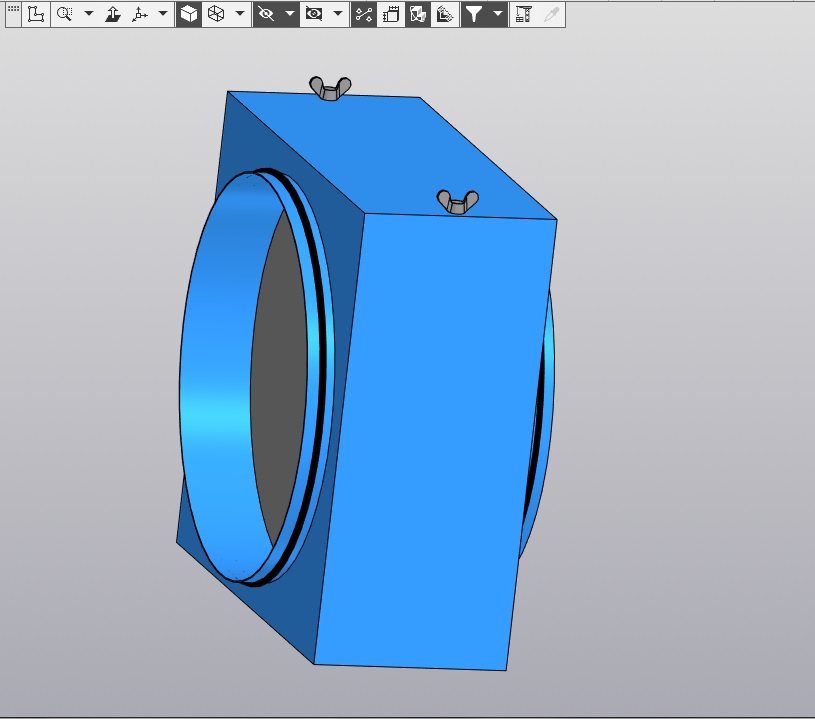Click the notched sheet toolbar icon

(x=391, y=14)
